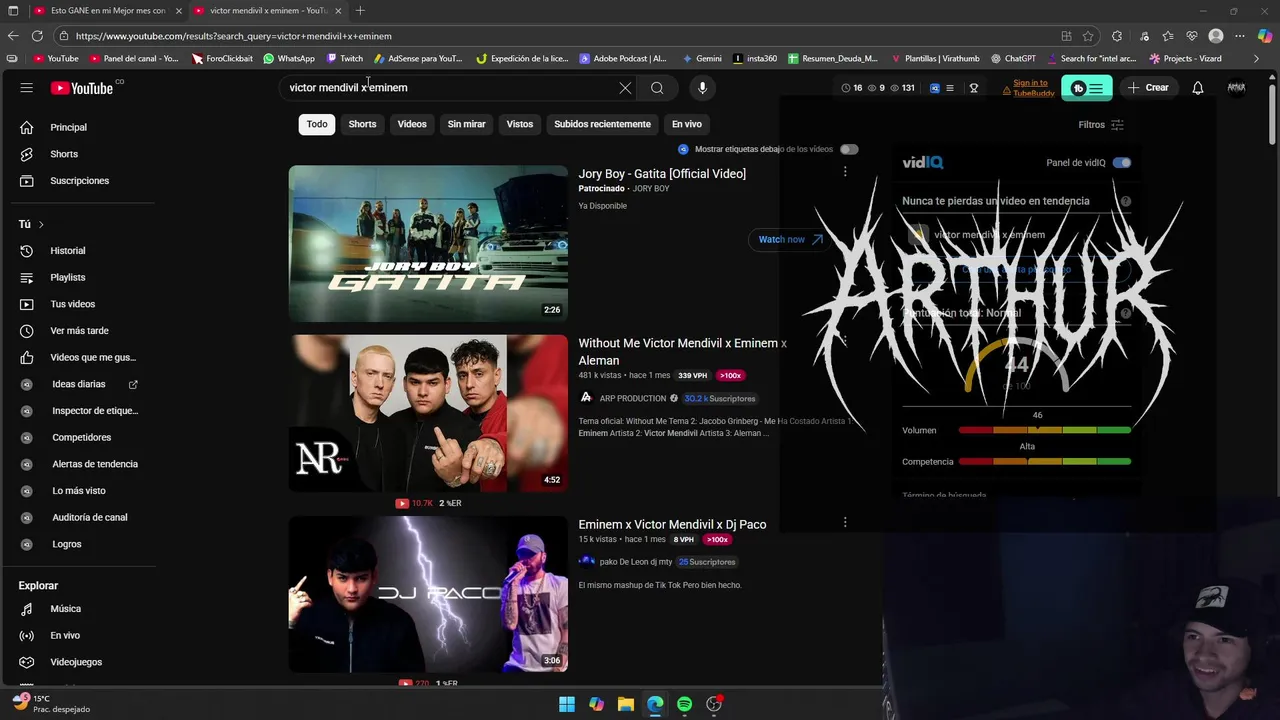Click the vidIQ trophy icon

973,88
